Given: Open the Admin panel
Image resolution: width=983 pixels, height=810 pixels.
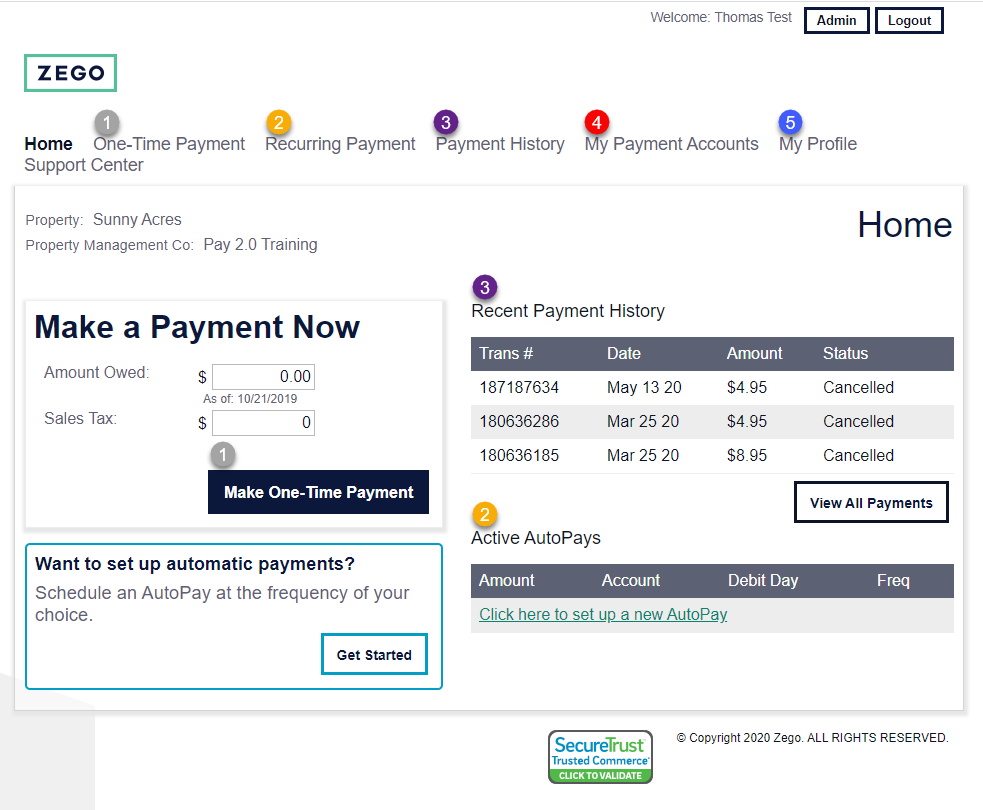Looking at the screenshot, I should click(x=836, y=20).
